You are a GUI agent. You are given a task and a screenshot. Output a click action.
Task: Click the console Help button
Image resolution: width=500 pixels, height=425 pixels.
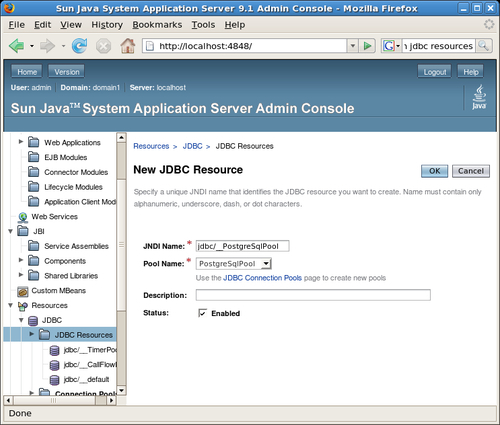click(x=471, y=72)
